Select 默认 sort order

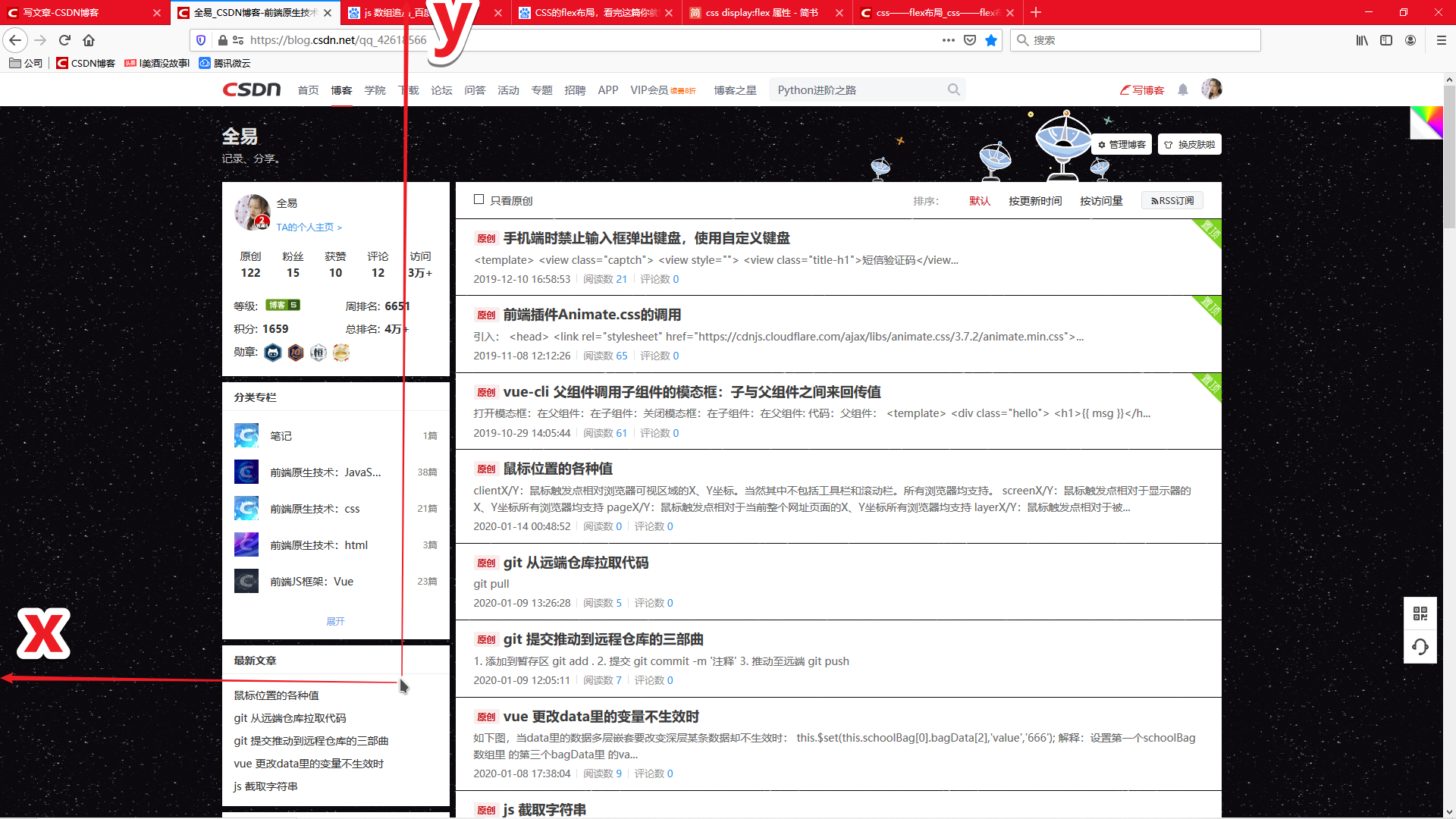pyautogui.click(x=980, y=201)
